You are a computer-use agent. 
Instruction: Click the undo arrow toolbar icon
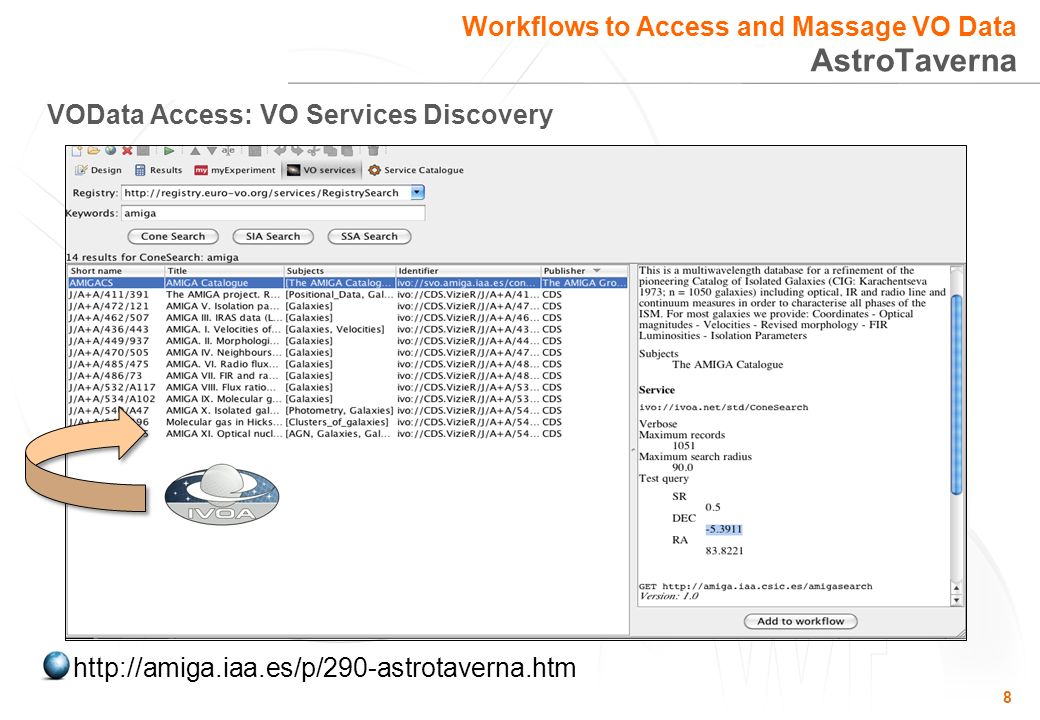coord(281,150)
